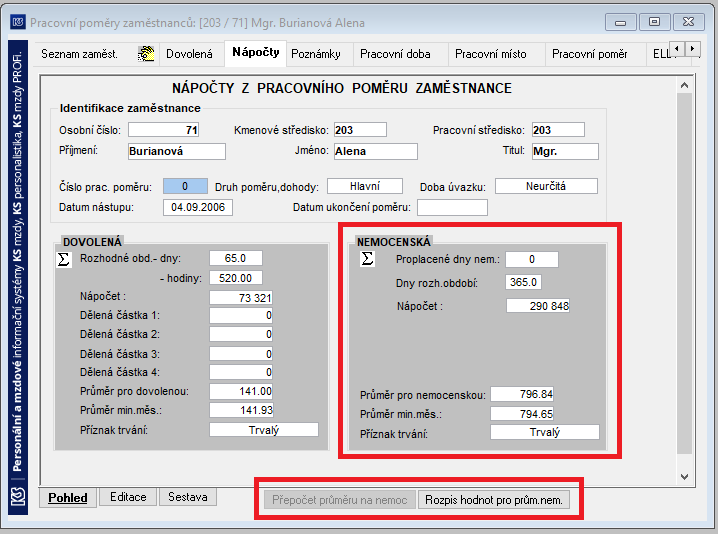Open the Pracovní místo tab
Screen dimensions: 718x534
coord(491,54)
